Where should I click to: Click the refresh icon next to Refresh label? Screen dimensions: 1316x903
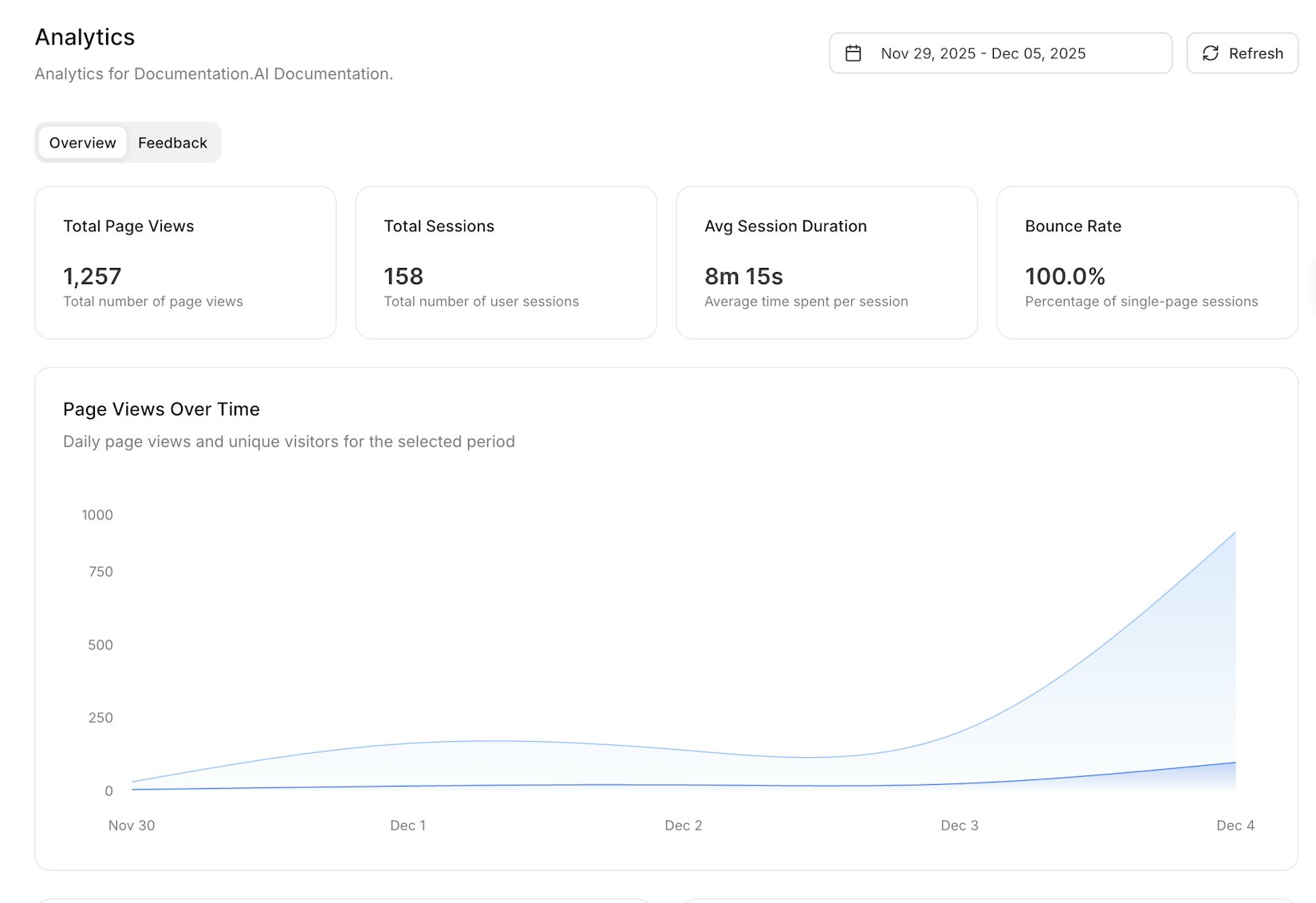(x=1211, y=53)
